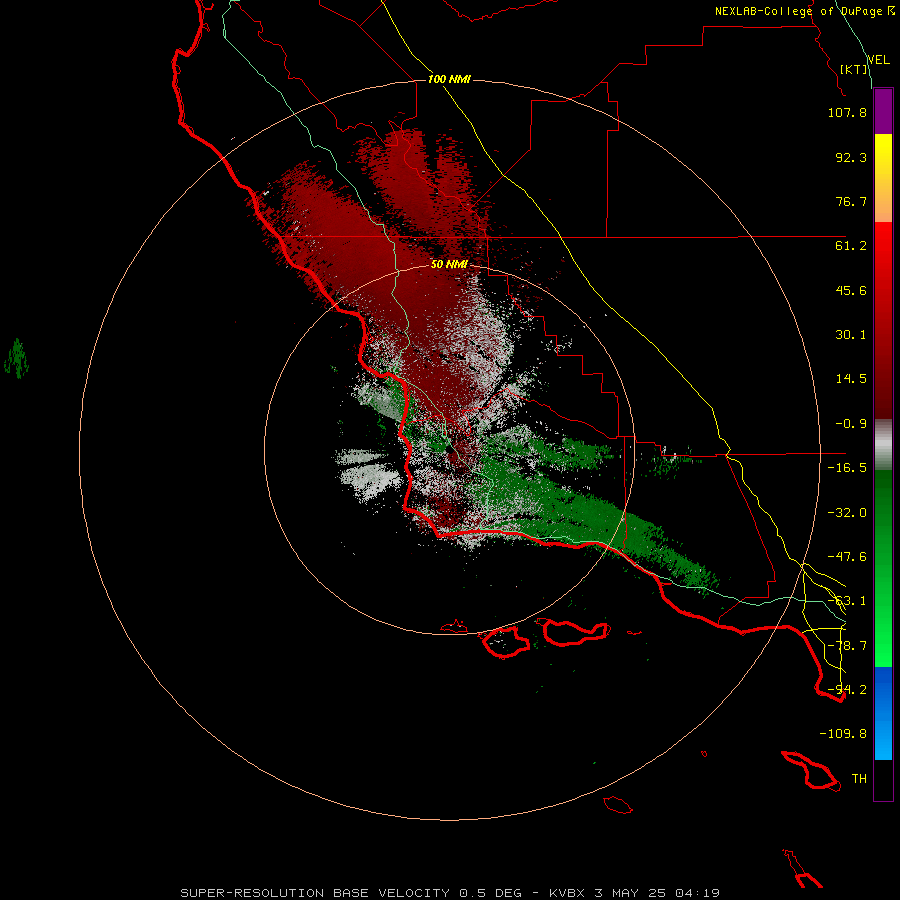The height and width of the screenshot is (900, 900).
Task: Pick the black TH segment of the scale
Action: coord(883,780)
